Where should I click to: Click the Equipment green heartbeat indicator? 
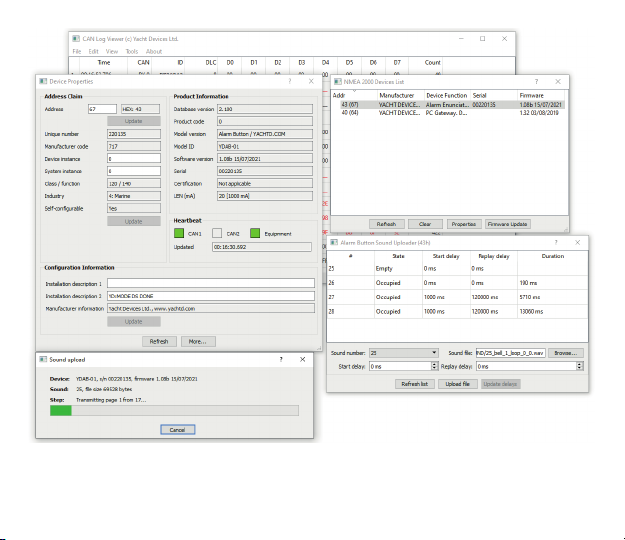[x=255, y=233]
